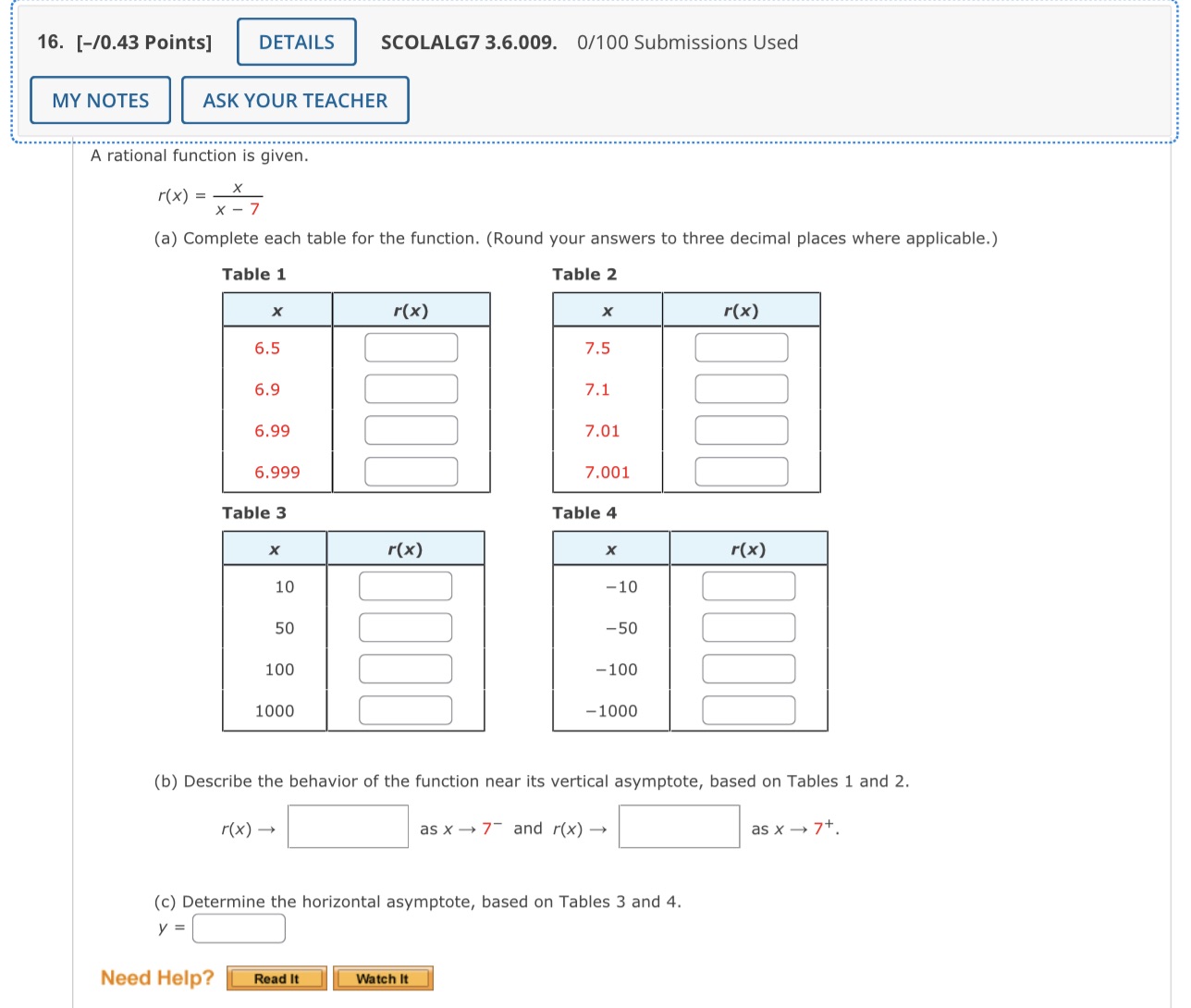Select the answer field for x = 1000
Viewport: 1191px width, 1008px height.
[x=405, y=709]
